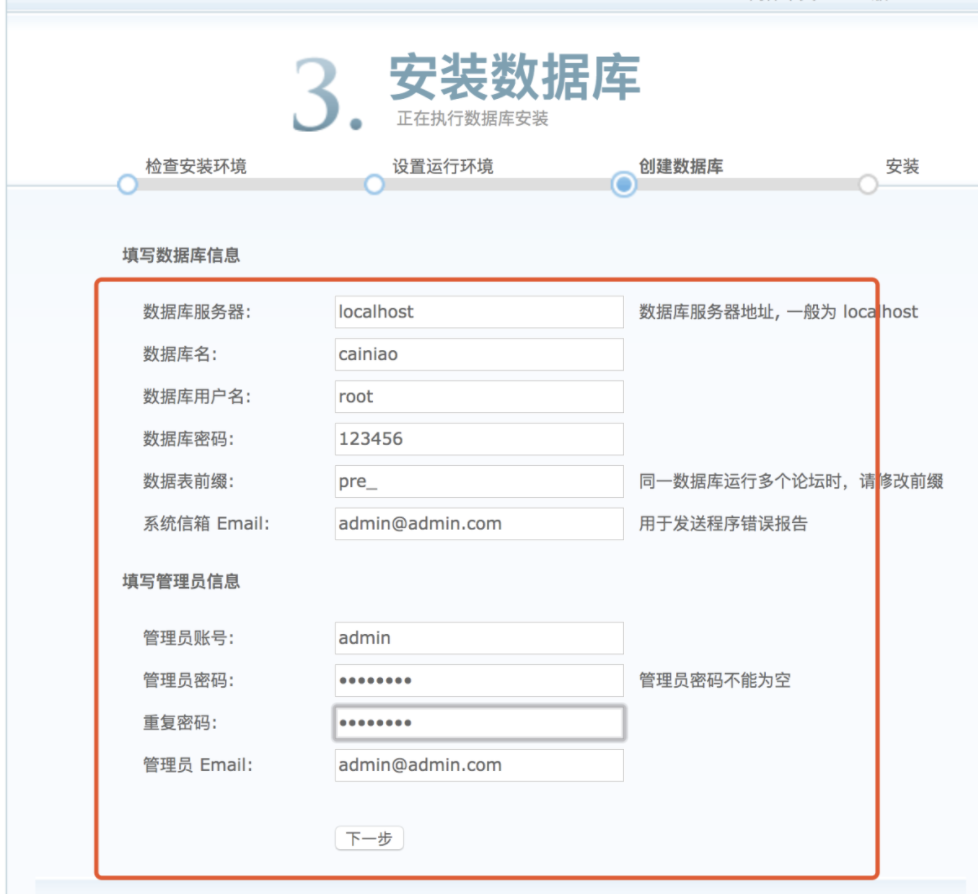This screenshot has width=978, height=894.
Task: Click the final 安装 step circle
Action: tap(868, 185)
